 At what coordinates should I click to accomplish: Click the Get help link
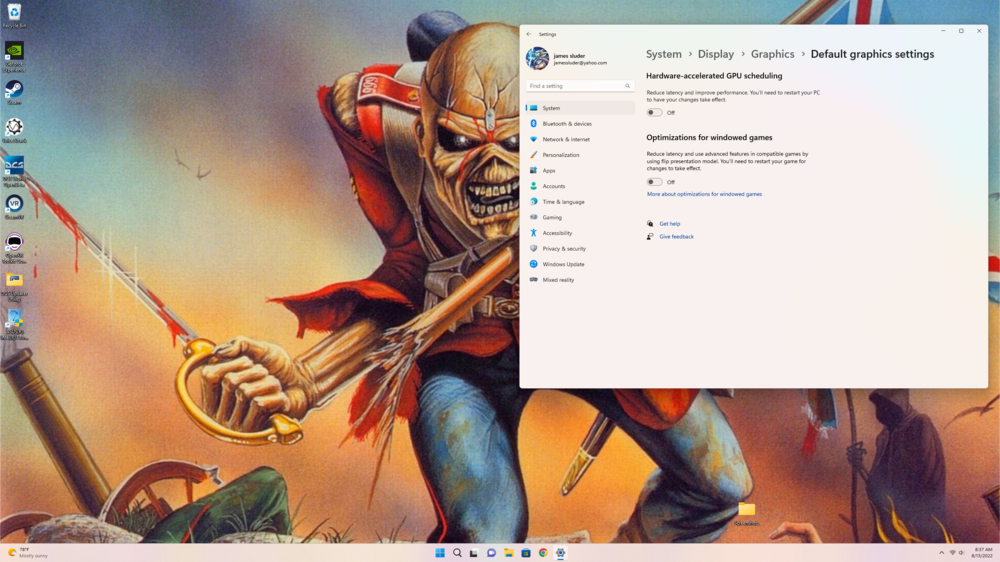click(670, 224)
